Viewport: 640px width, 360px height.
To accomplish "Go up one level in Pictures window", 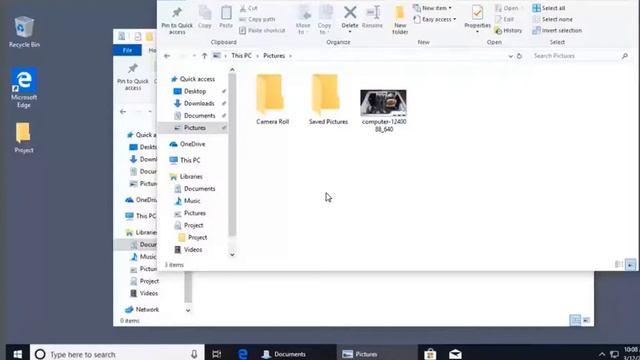I will click(x=204, y=56).
